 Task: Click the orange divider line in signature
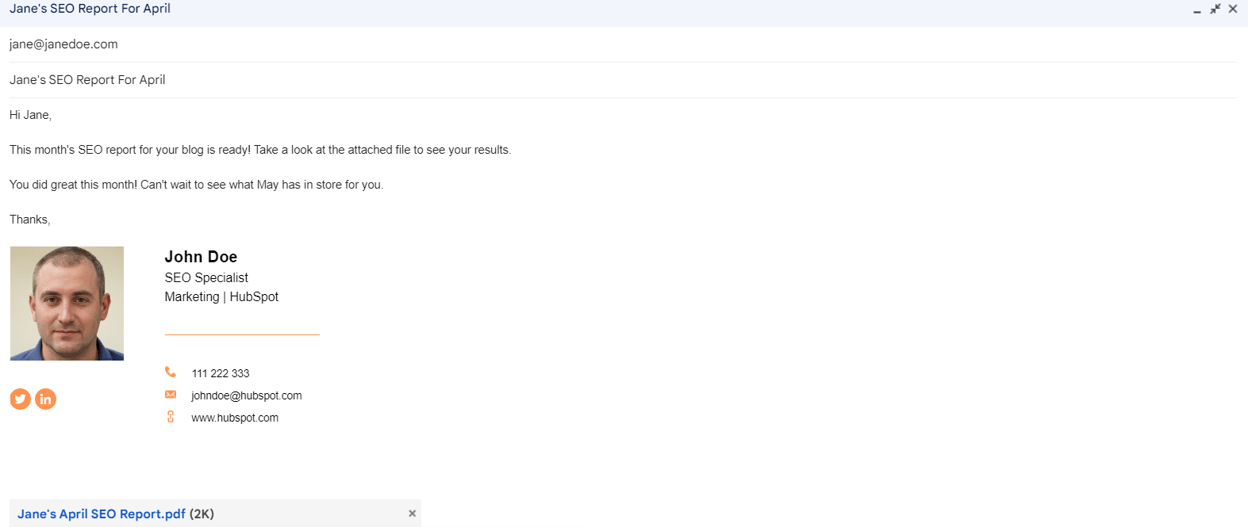click(x=242, y=334)
